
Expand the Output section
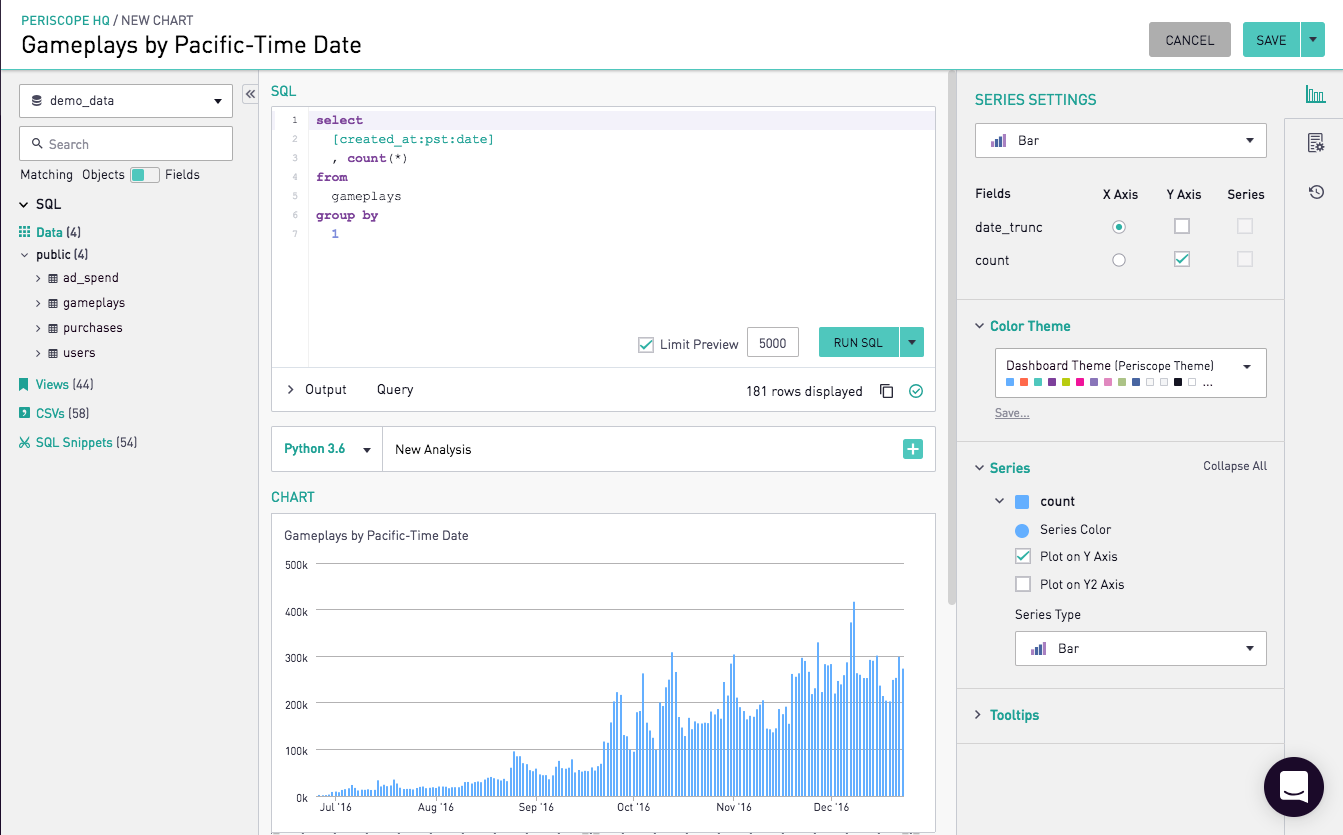click(291, 390)
